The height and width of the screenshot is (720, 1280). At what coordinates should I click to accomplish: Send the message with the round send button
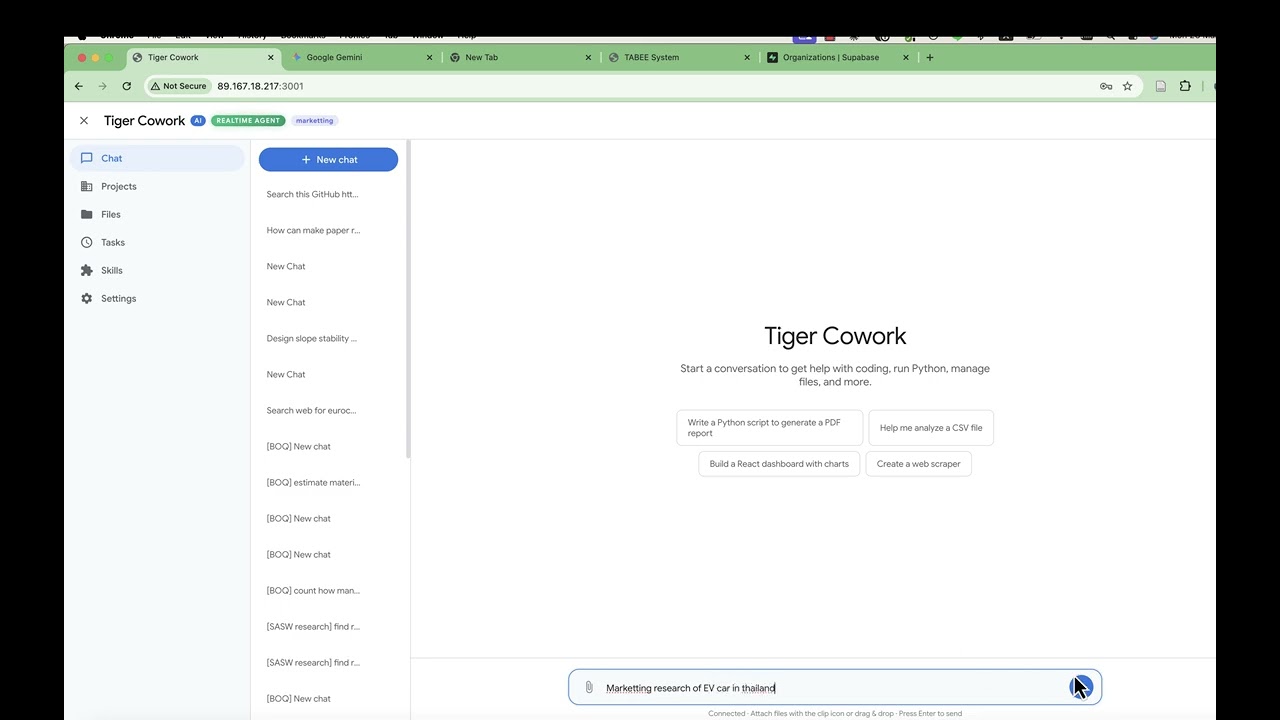pos(1081,687)
